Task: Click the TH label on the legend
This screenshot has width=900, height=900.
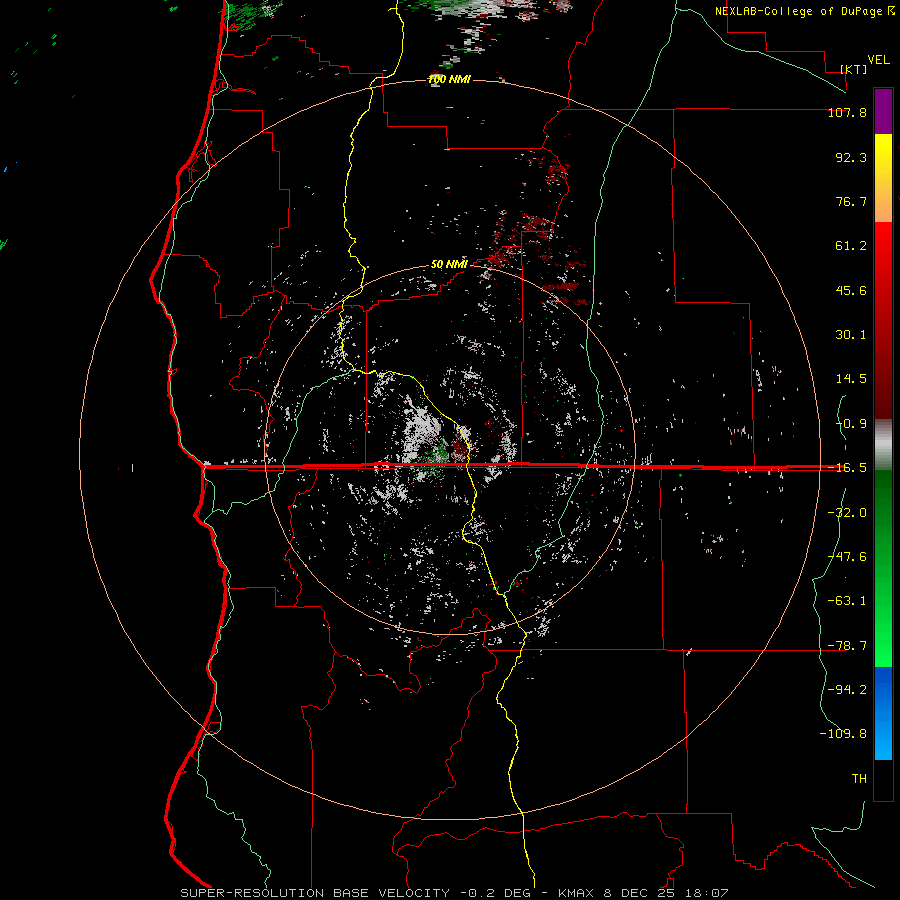Action: click(x=859, y=779)
